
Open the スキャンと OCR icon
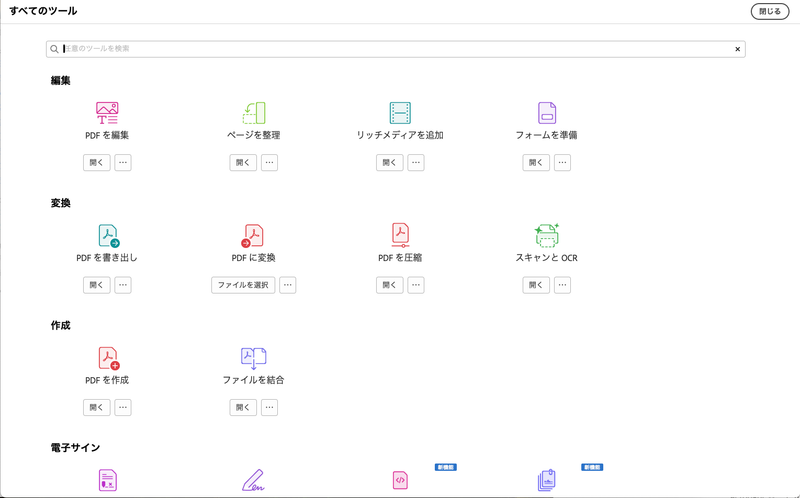click(x=546, y=235)
